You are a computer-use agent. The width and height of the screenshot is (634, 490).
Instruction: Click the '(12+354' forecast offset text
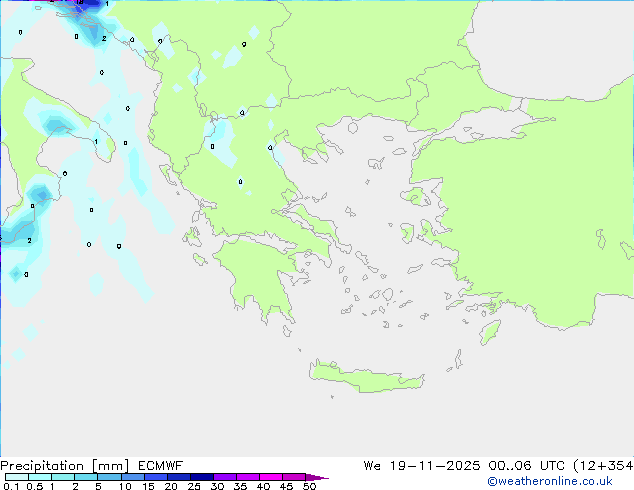pyautogui.click(x=603, y=466)
